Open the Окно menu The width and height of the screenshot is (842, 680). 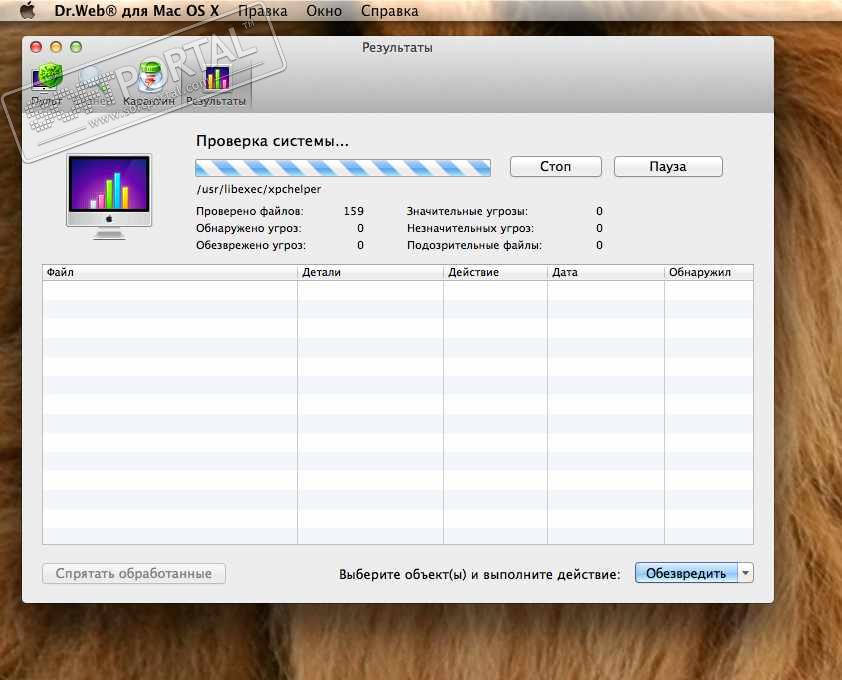[x=324, y=11]
